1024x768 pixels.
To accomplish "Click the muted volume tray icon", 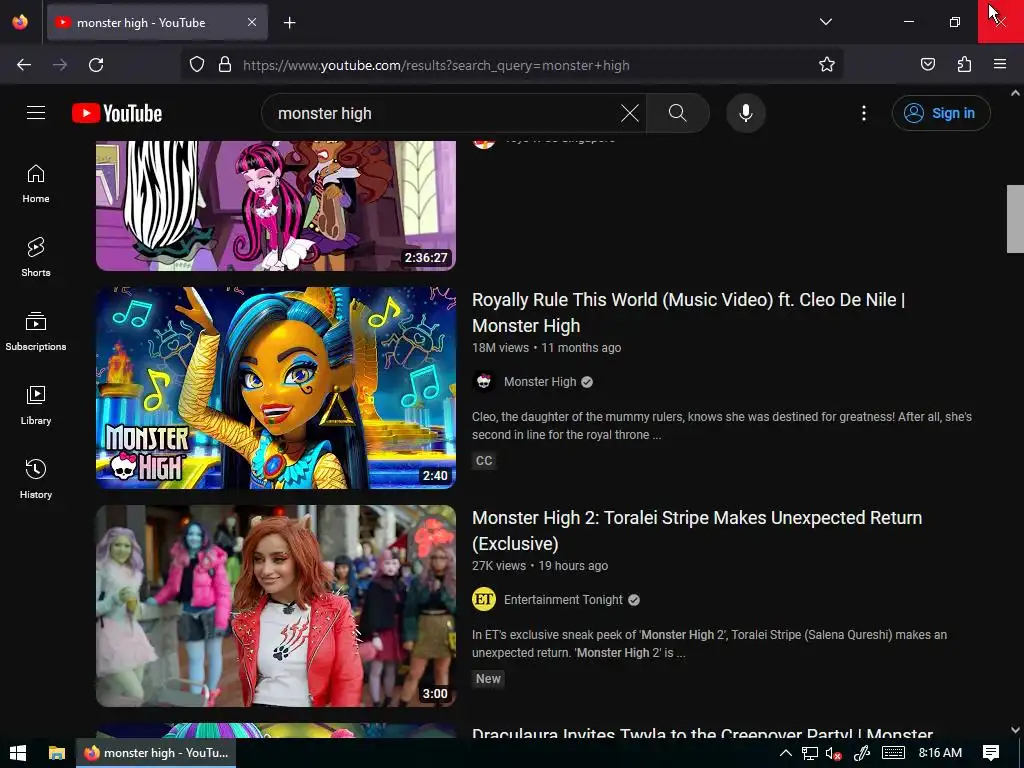I will (x=833, y=753).
